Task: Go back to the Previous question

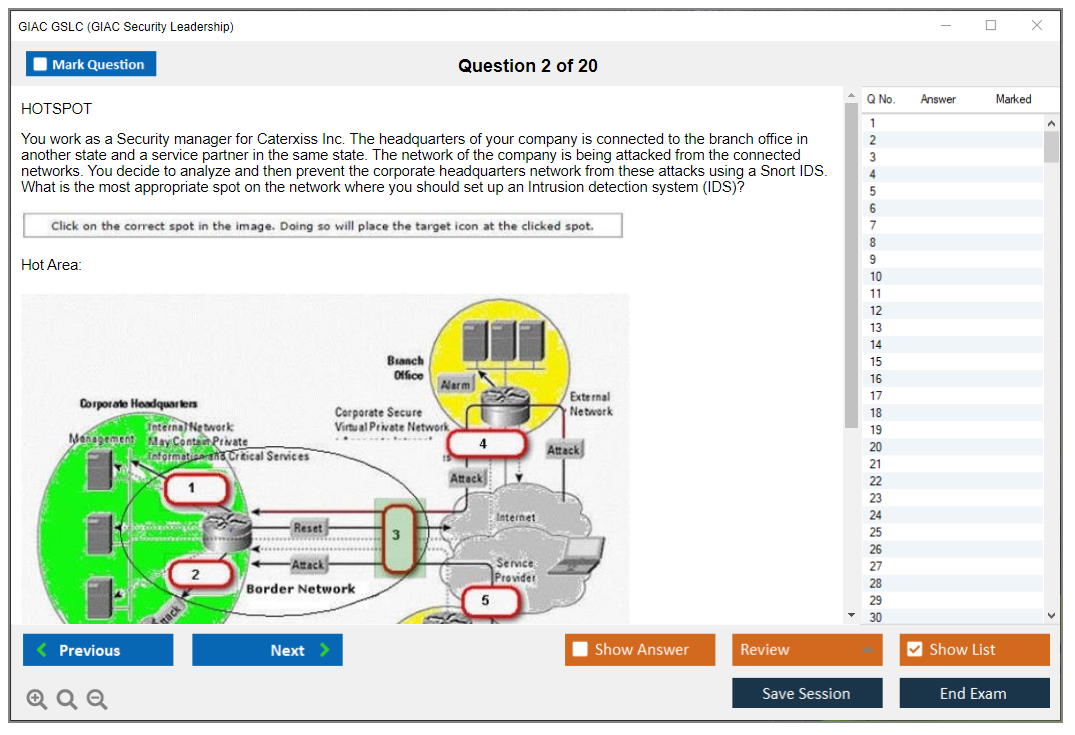Action: click(98, 650)
